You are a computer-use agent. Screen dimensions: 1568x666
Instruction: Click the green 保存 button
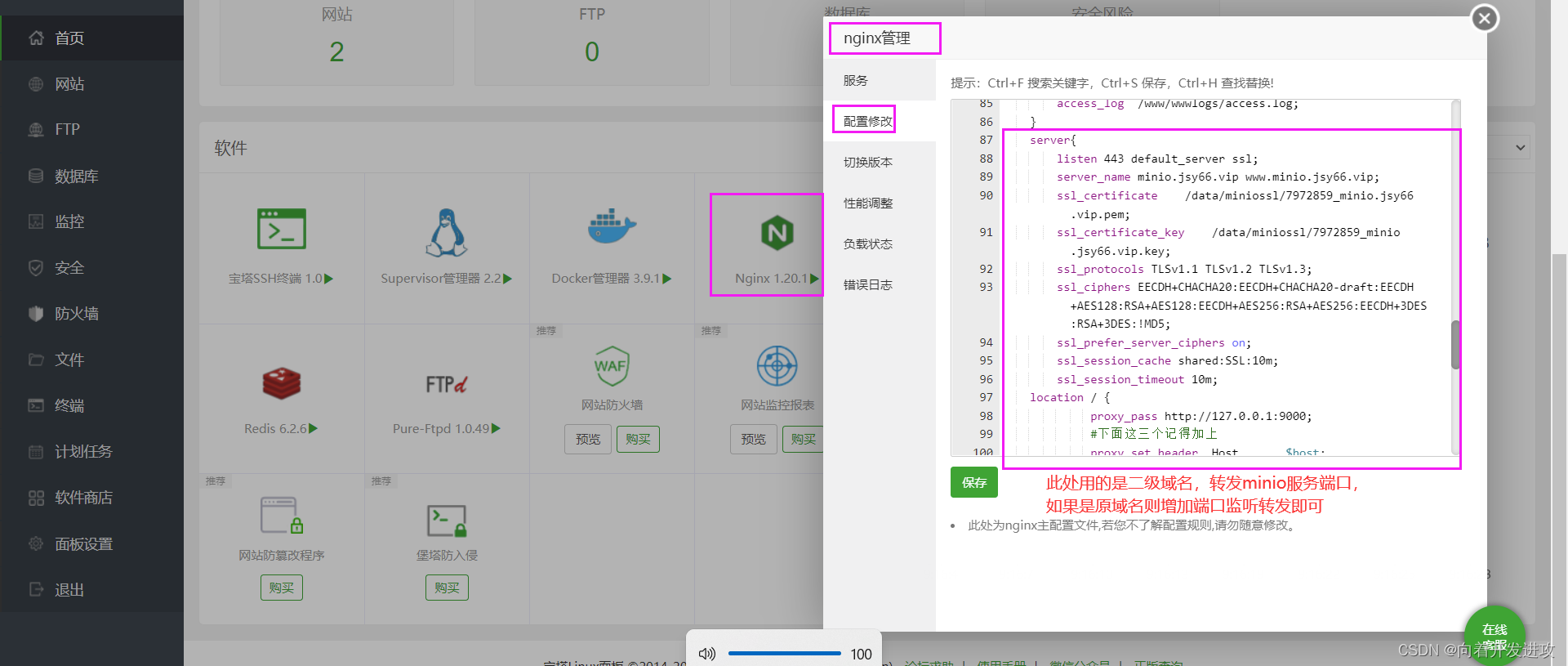pos(973,482)
